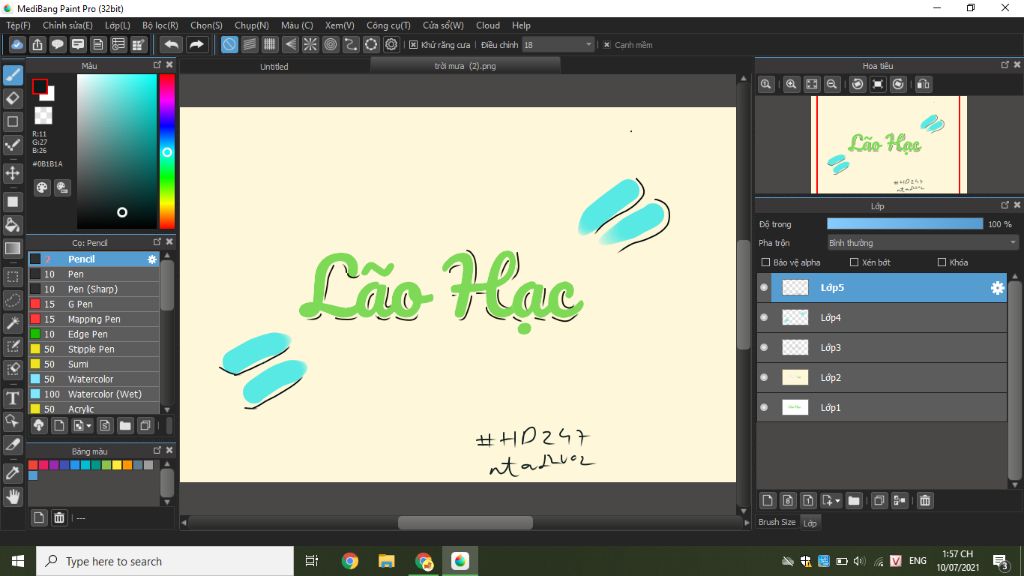
Task: Expand the add-layer type dropdown arrow
Action: coord(837,501)
